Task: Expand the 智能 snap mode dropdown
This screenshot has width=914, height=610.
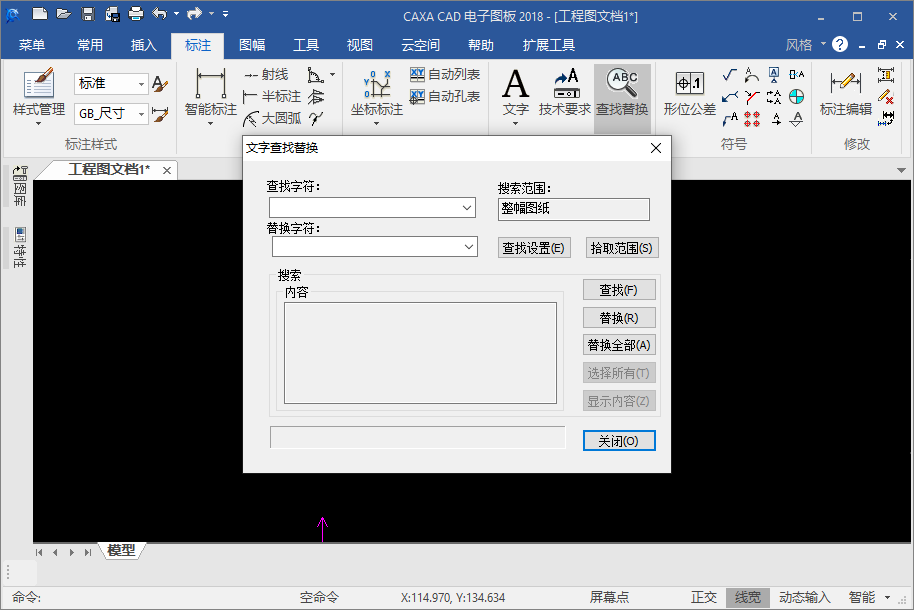Action: [x=887, y=597]
